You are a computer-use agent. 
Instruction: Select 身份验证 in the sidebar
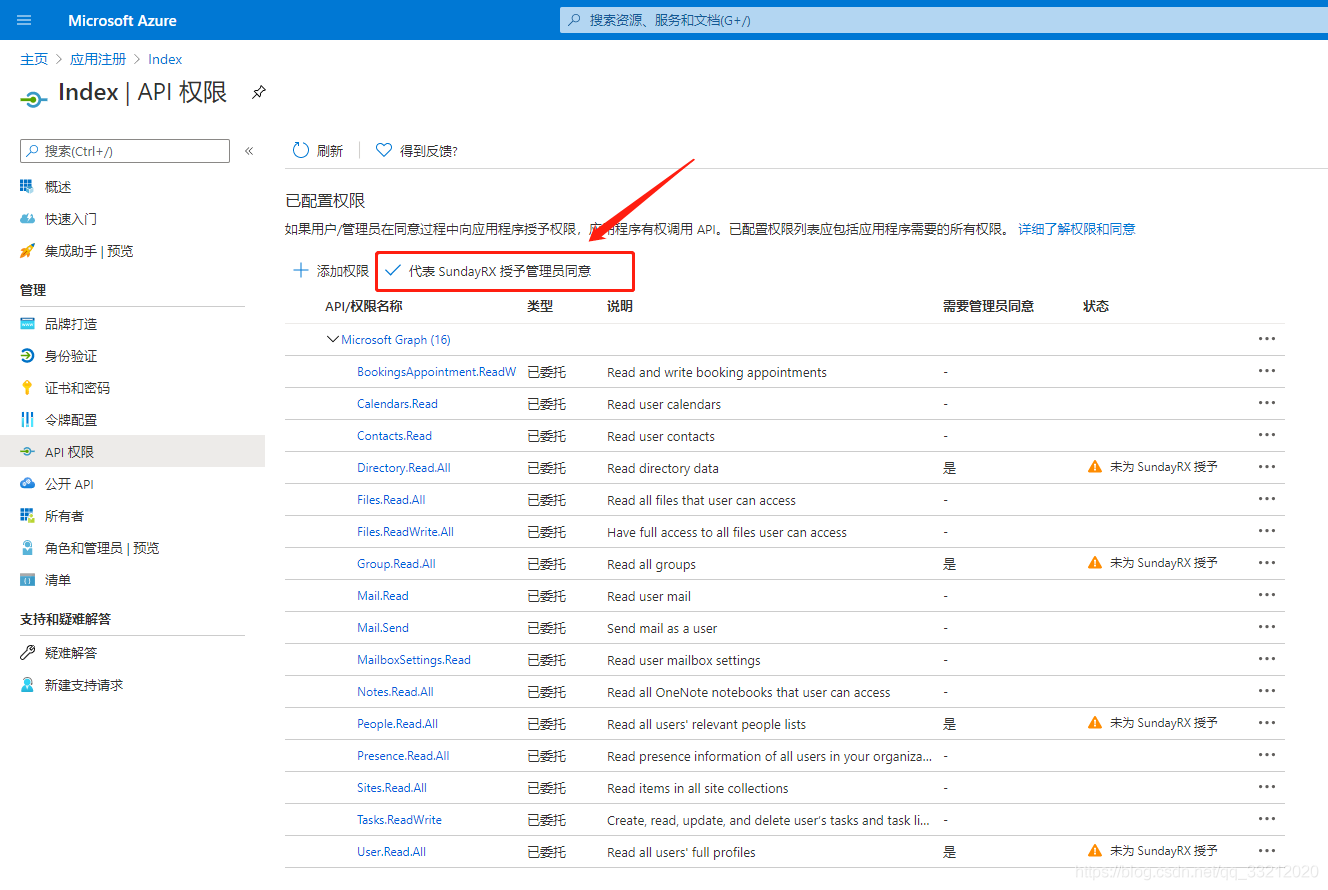pyautogui.click(x=71, y=356)
